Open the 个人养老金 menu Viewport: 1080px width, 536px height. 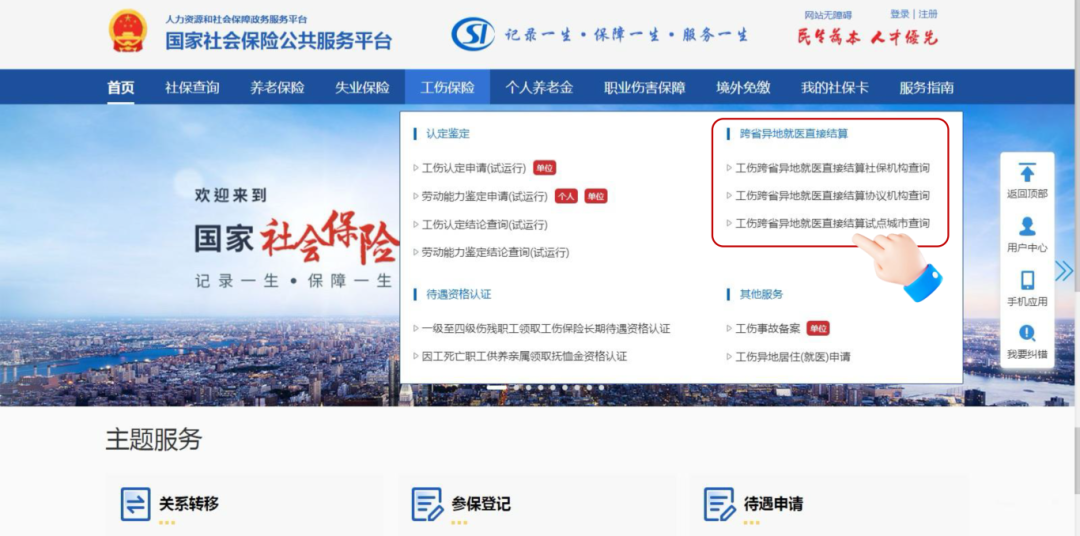tap(539, 87)
